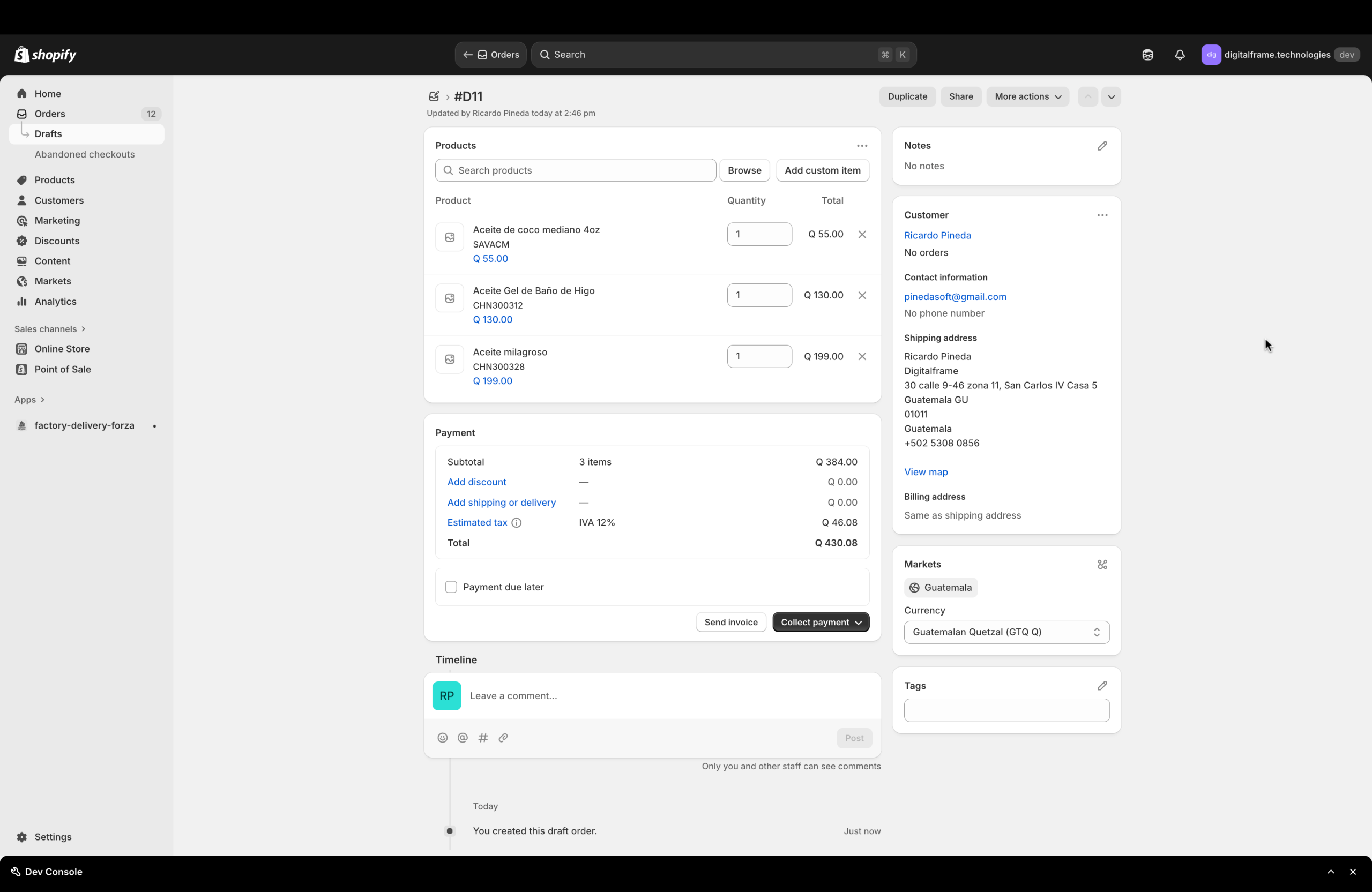1372x892 pixels.
Task: Open the Sidekick assistant icon in the top bar
Action: [1147, 55]
